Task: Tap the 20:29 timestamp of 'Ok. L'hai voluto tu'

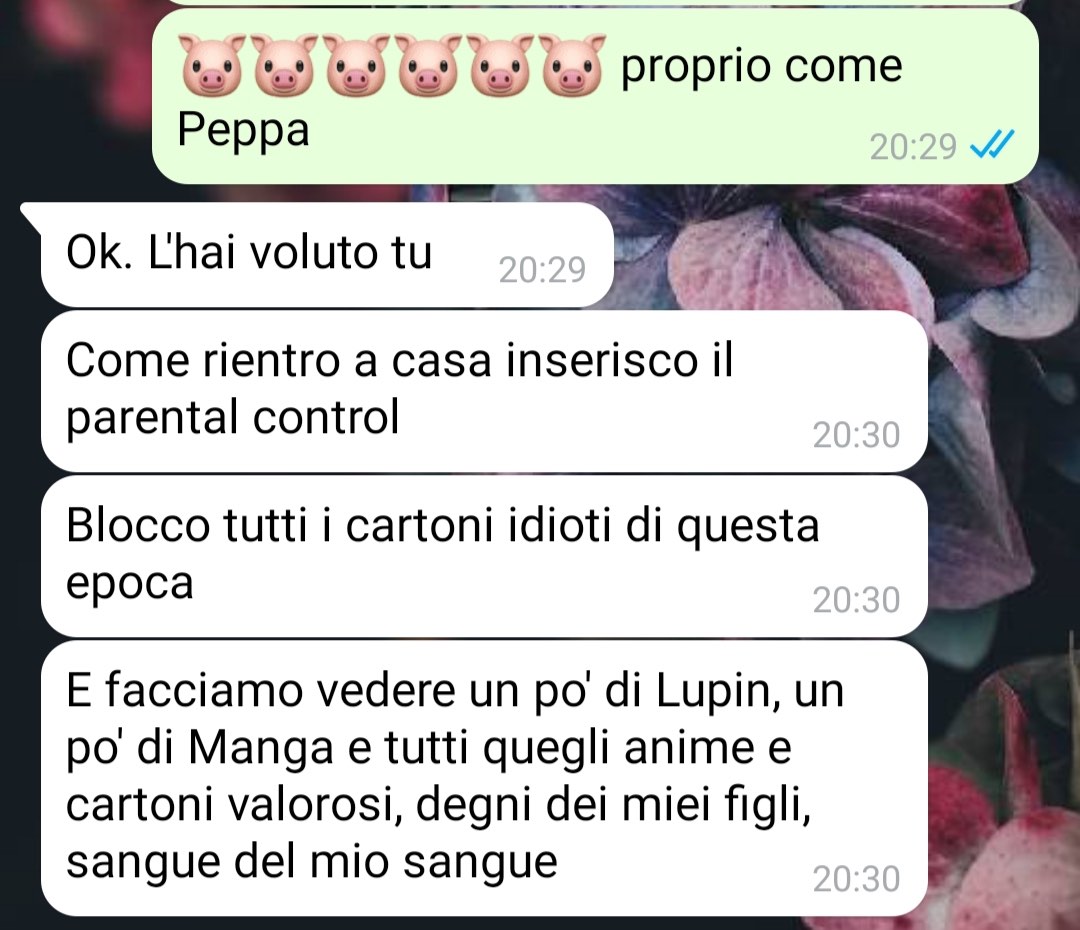Action: (543, 269)
